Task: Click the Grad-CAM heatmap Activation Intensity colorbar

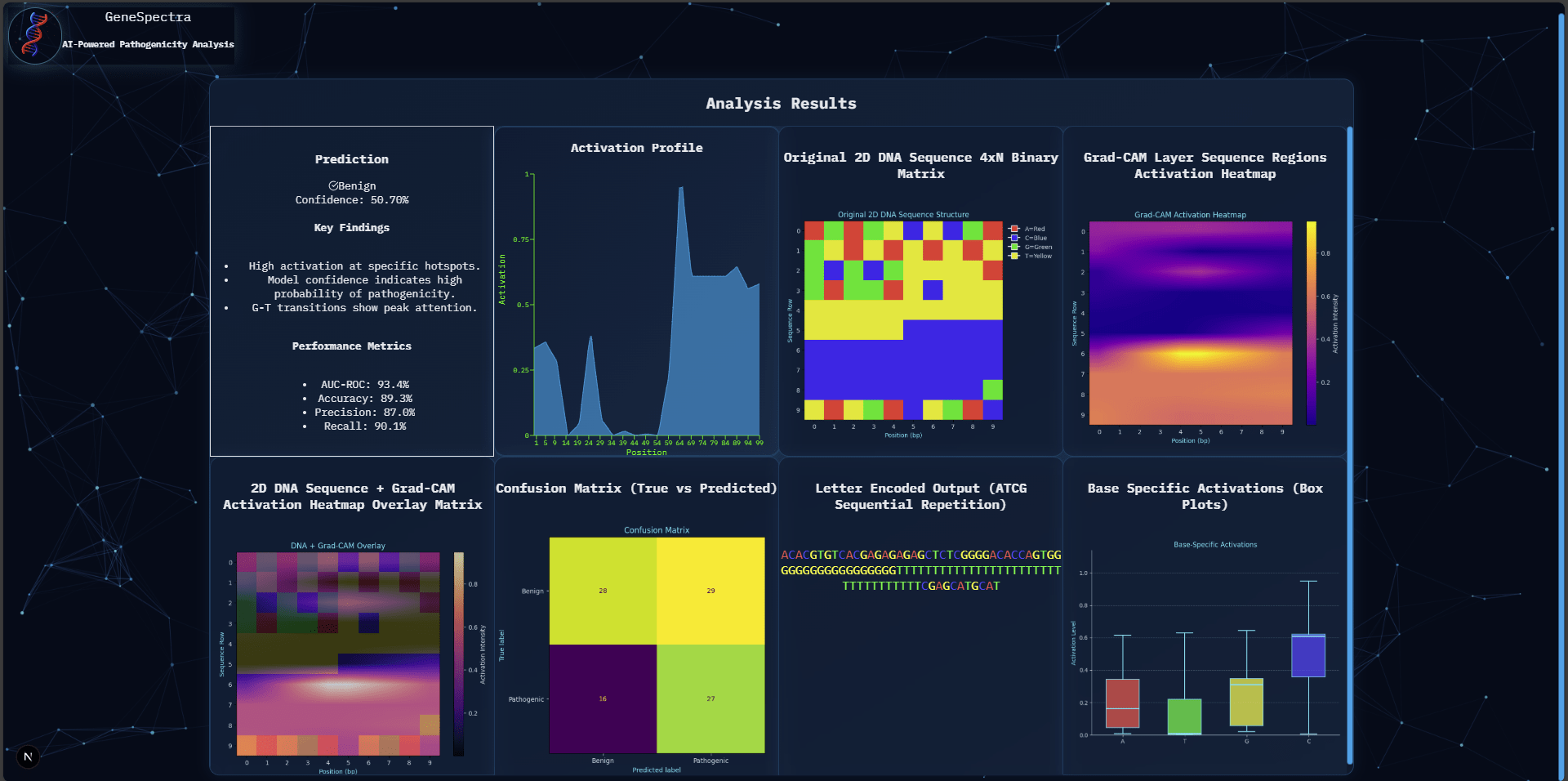Action: [1311, 323]
